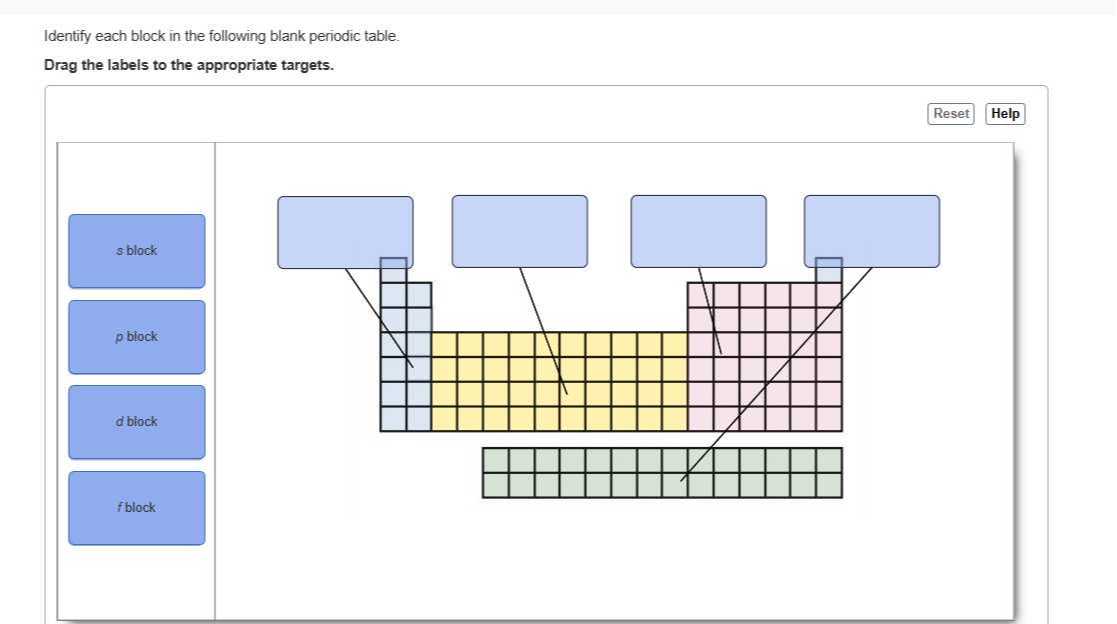Click the second empty answer target box

[x=519, y=230]
